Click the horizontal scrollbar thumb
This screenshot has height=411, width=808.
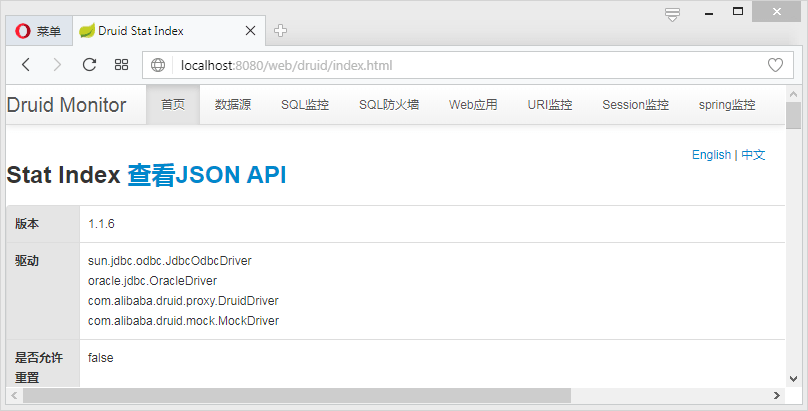click(297, 396)
